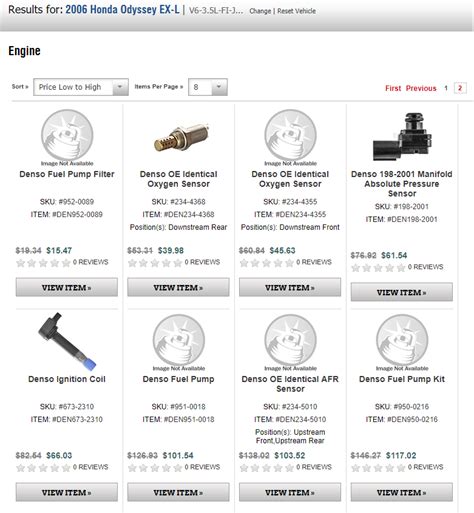Click the sale price $15.47
This screenshot has width=474, height=513.
59,250
